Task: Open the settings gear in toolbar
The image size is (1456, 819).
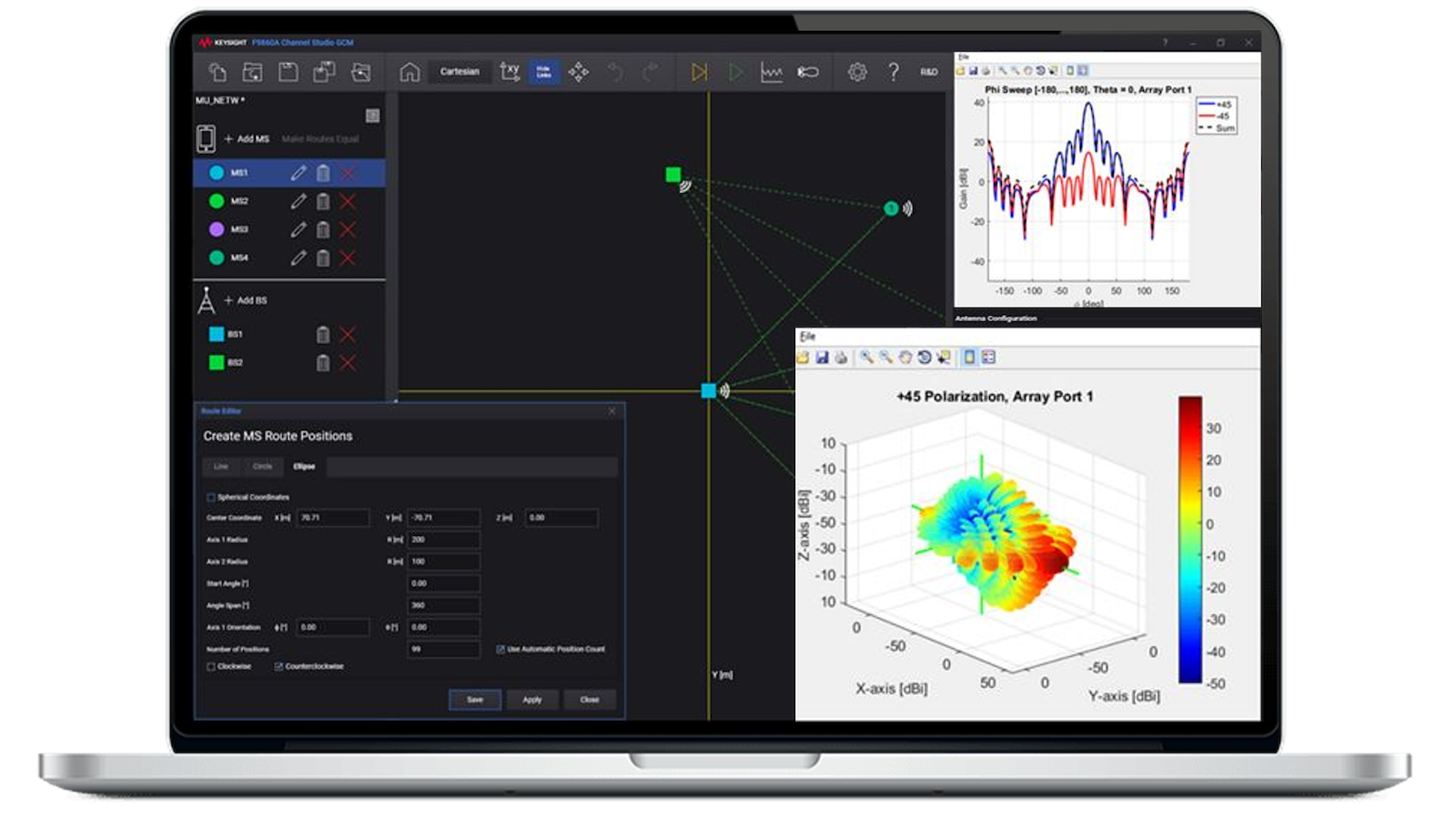Action: click(x=857, y=72)
